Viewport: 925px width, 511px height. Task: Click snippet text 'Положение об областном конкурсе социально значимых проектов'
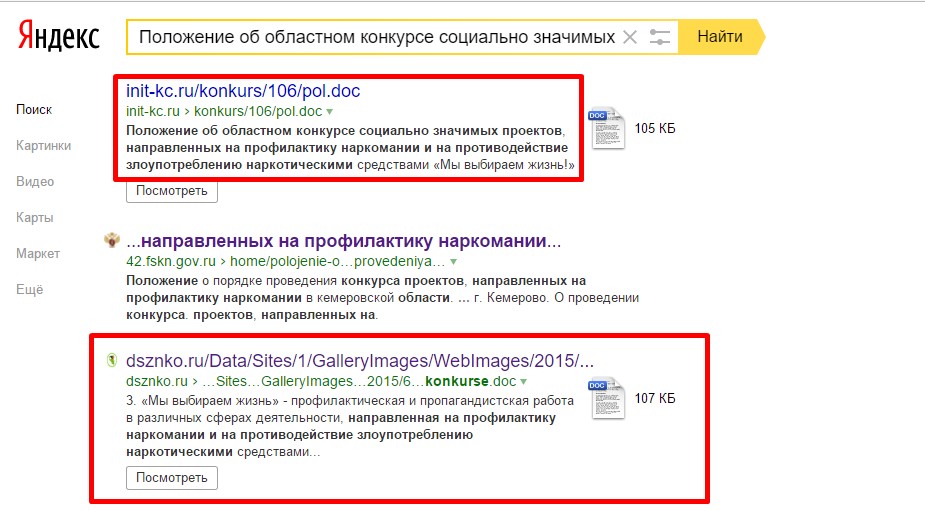click(345, 130)
